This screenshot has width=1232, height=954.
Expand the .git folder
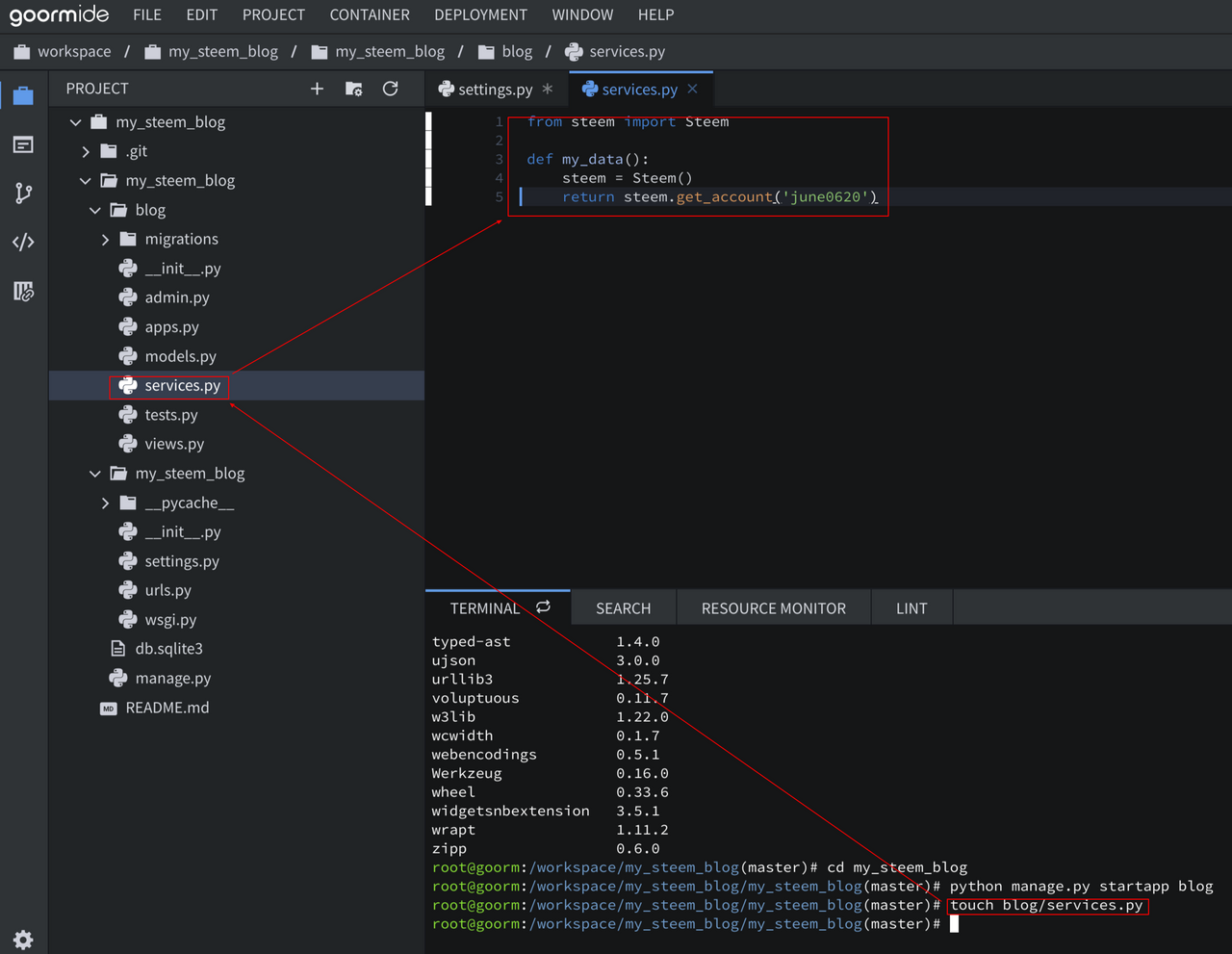tap(86, 151)
